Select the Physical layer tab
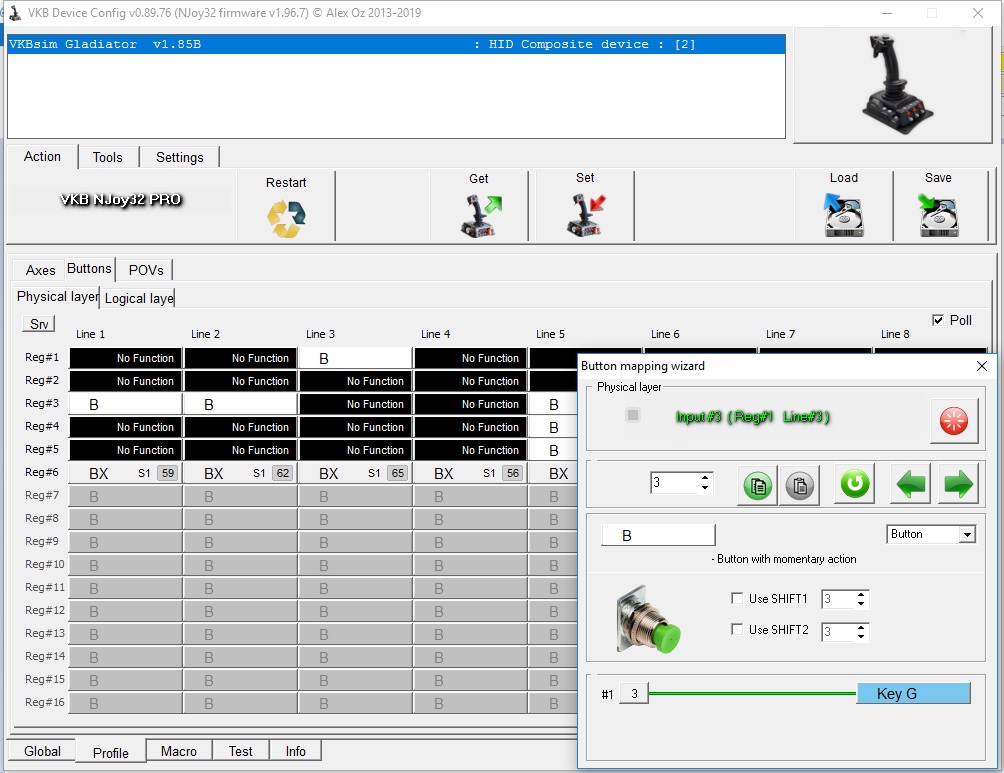Image resolution: width=1004 pixels, height=773 pixels. click(x=58, y=297)
